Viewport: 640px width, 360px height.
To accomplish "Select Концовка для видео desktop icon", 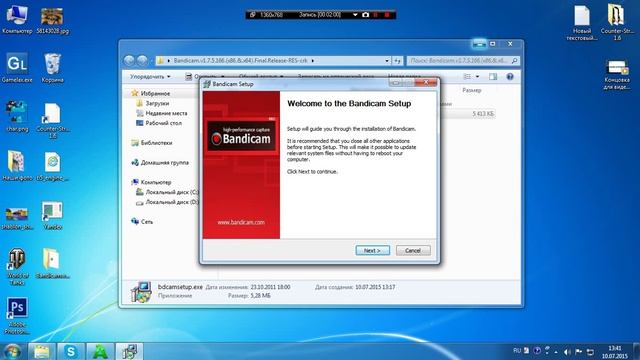I will click(617, 74).
